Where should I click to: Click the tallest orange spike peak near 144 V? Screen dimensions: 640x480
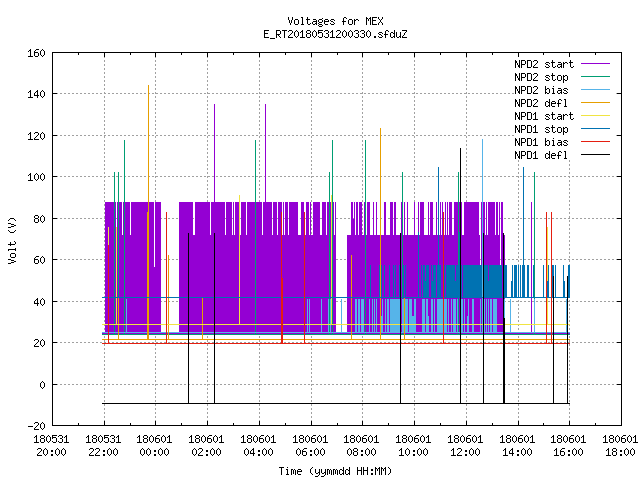[x=149, y=86]
